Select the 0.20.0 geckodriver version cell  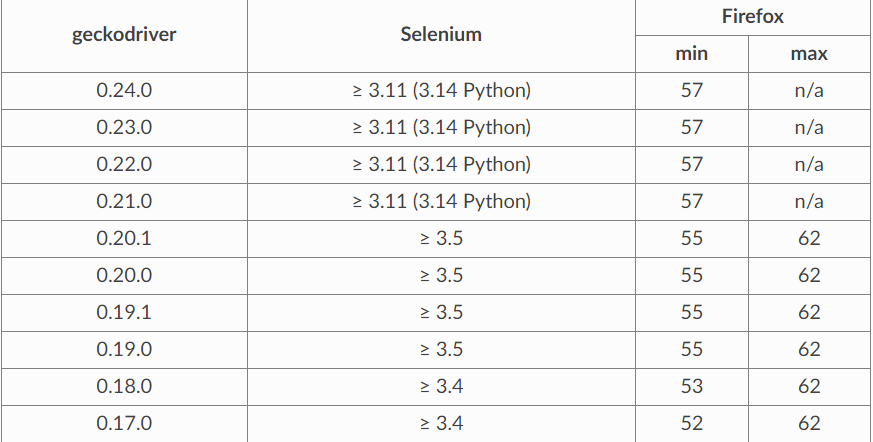[x=124, y=275]
